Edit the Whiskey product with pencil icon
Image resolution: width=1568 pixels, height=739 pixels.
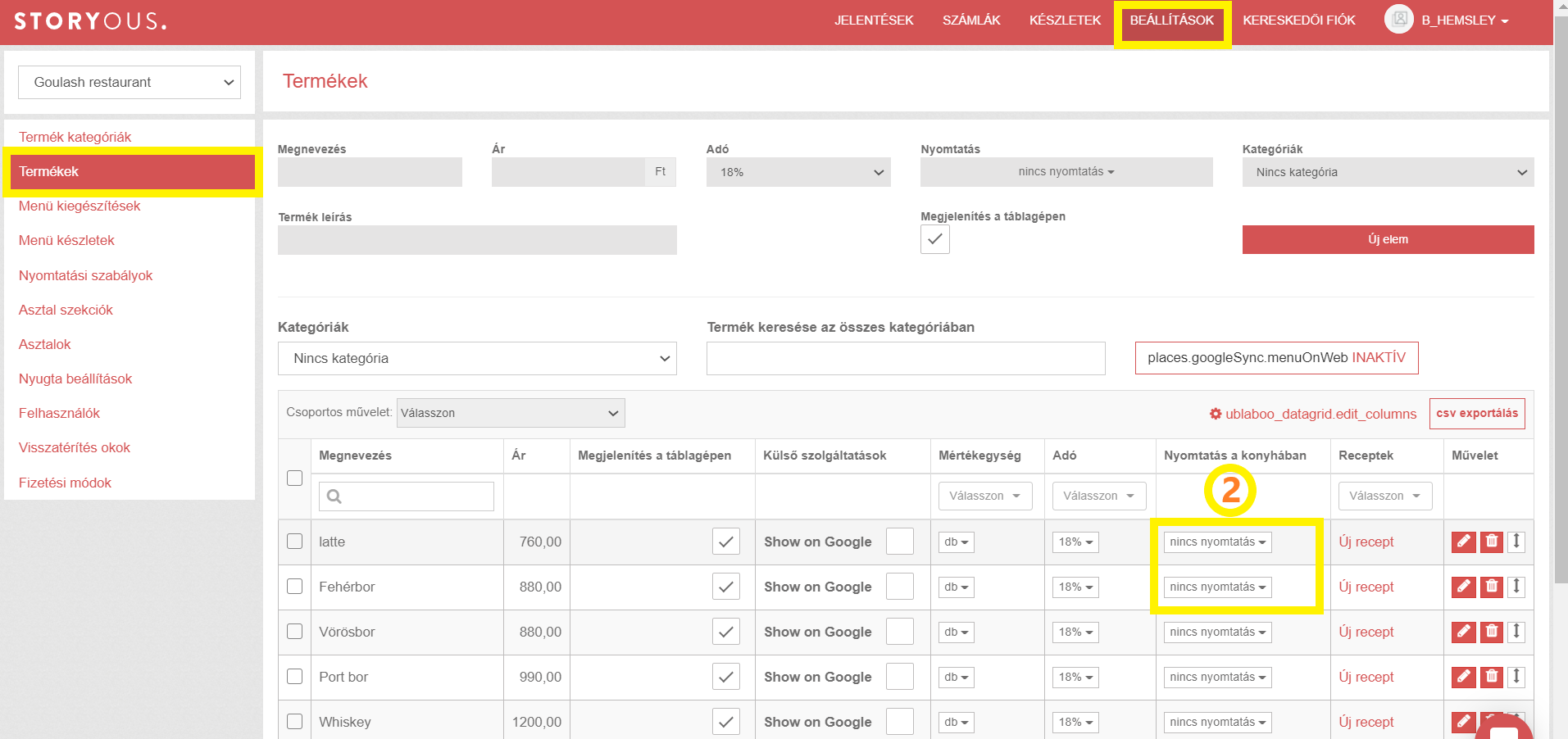(1463, 722)
